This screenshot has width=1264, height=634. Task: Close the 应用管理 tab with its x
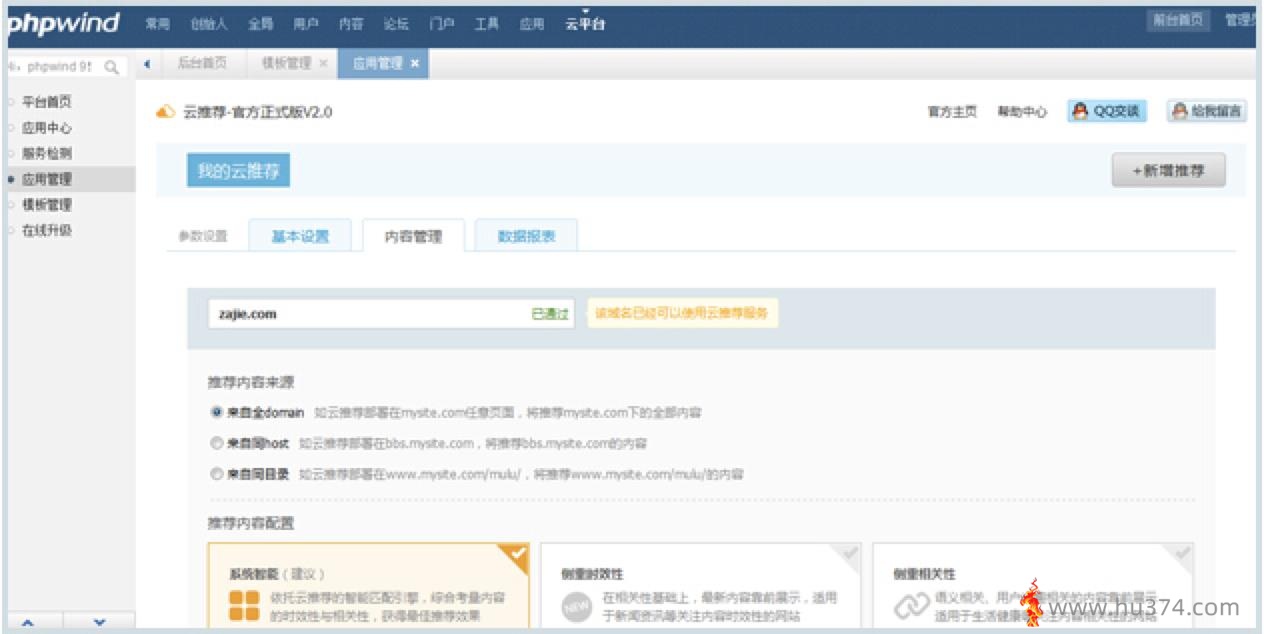click(414, 63)
